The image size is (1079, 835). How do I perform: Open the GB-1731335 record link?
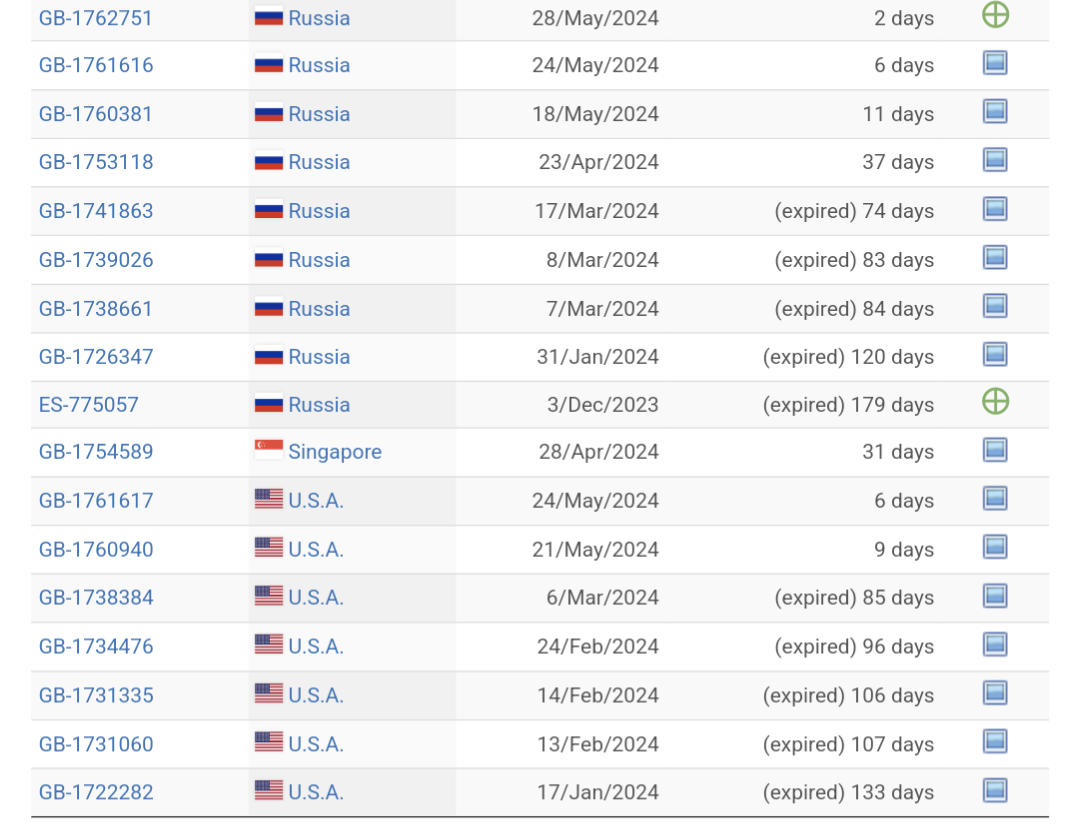pos(96,696)
